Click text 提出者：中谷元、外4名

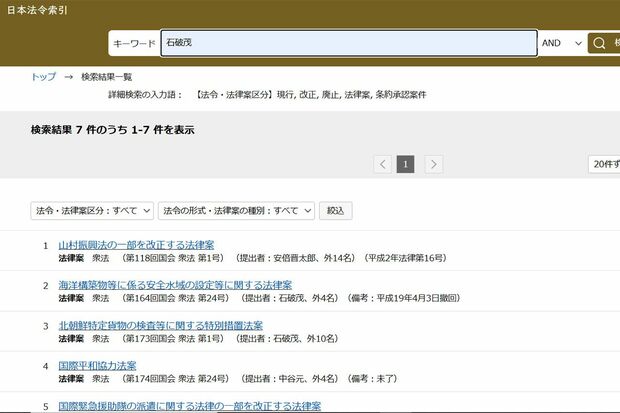click(x=290, y=379)
